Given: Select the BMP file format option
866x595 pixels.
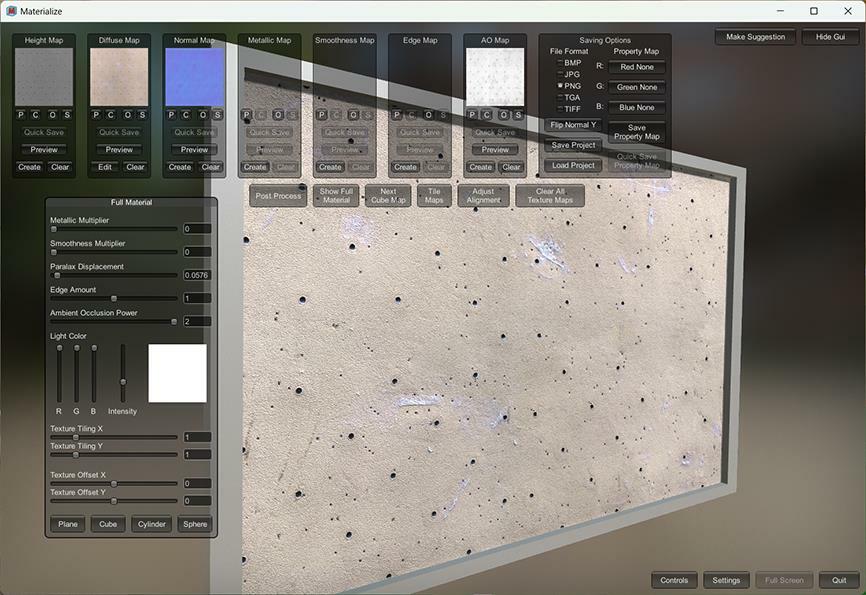Looking at the screenshot, I should click(569, 62).
